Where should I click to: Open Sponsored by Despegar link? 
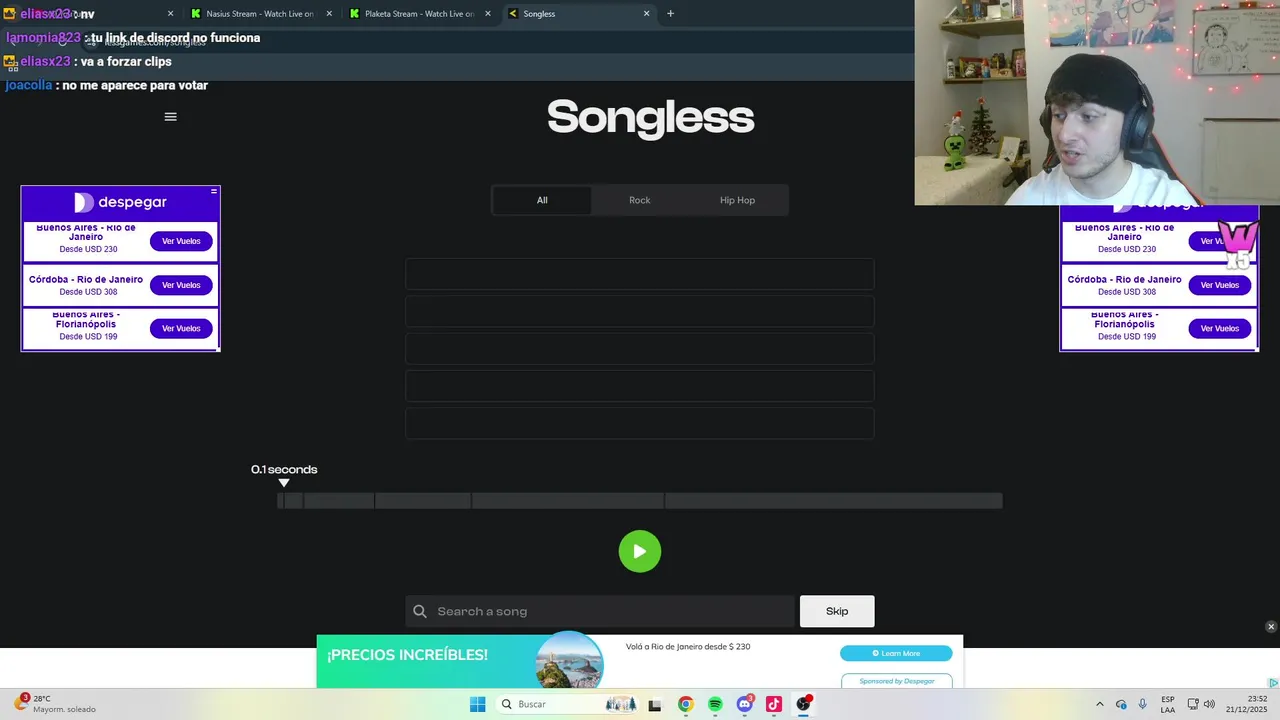click(896, 681)
